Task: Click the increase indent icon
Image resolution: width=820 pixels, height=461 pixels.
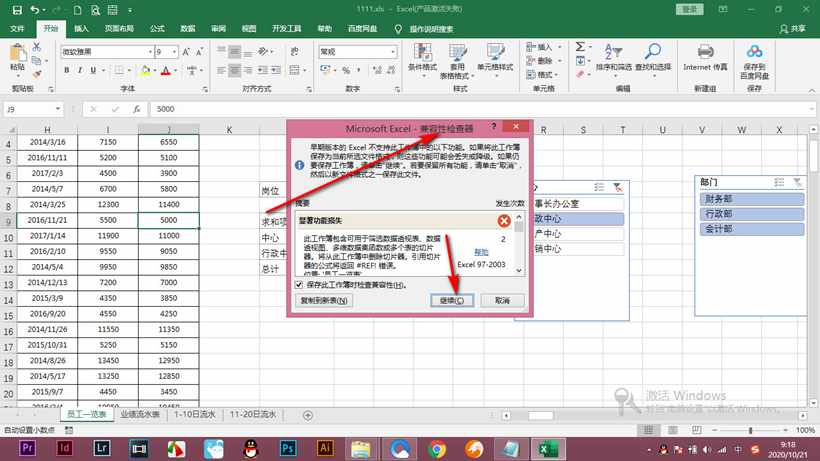Action: click(276, 70)
